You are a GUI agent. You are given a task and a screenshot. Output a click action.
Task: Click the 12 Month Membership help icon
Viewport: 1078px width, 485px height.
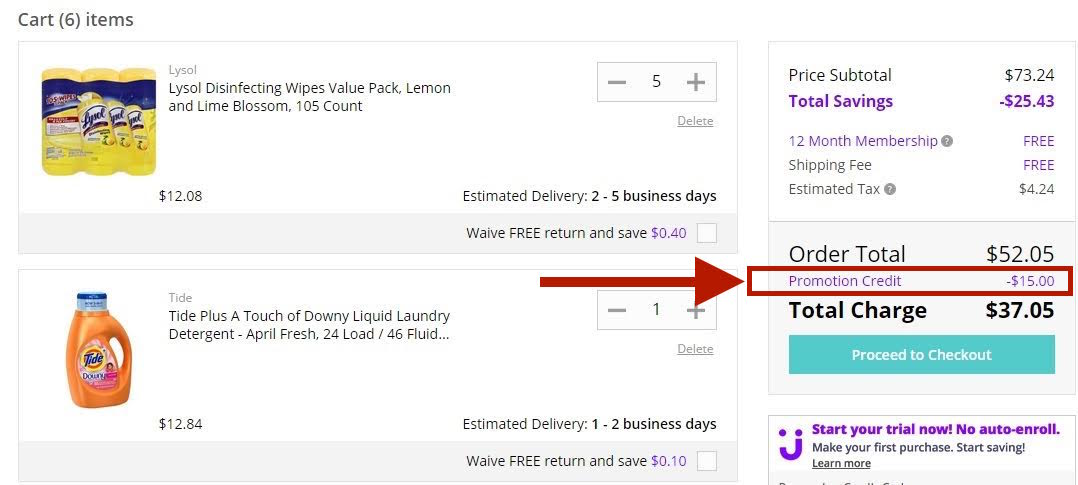point(947,142)
